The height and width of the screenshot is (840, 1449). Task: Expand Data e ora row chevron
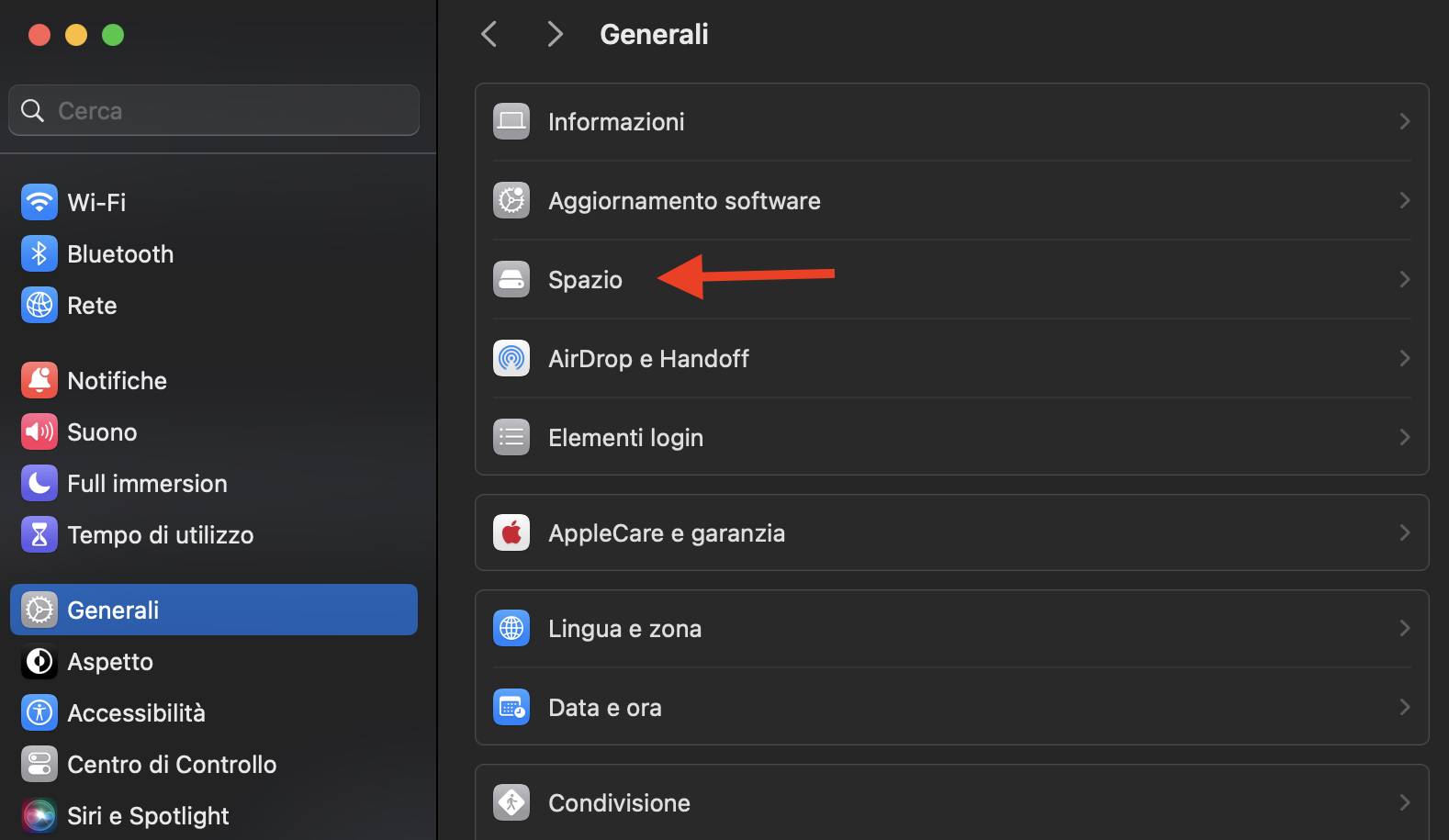pyautogui.click(x=1404, y=707)
